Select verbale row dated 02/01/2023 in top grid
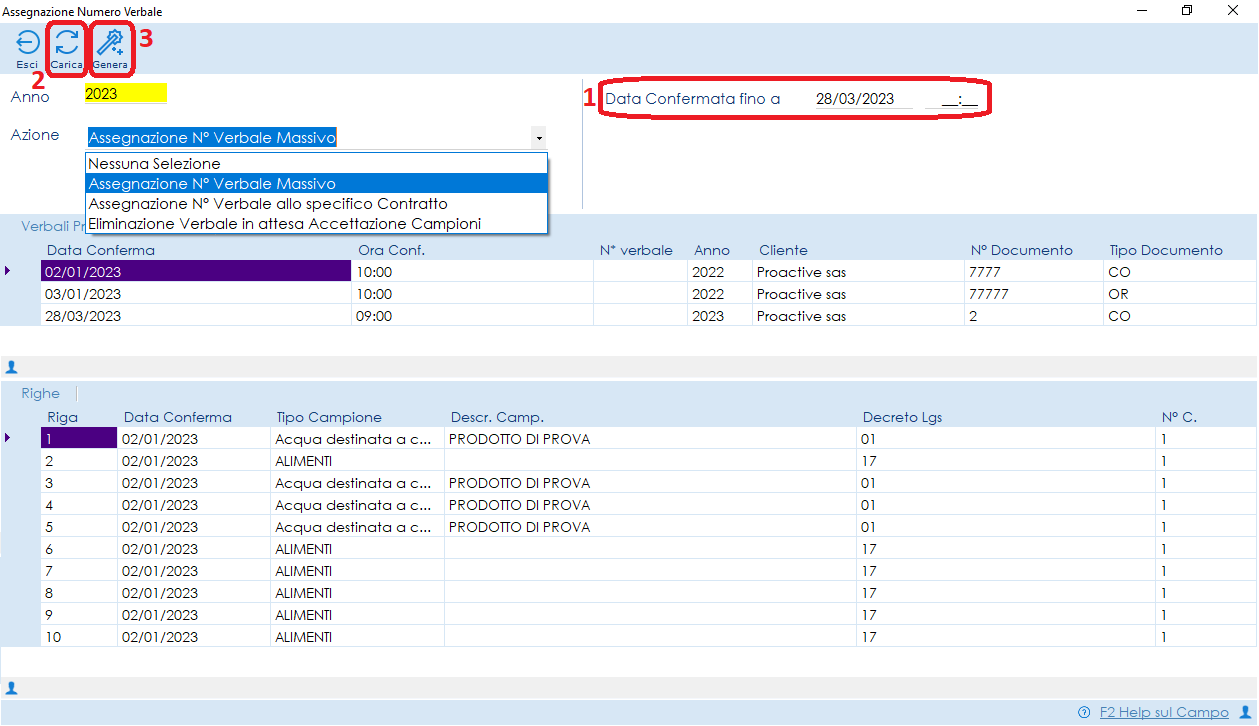The image size is (1259, 726). click(x=648, y=272)
